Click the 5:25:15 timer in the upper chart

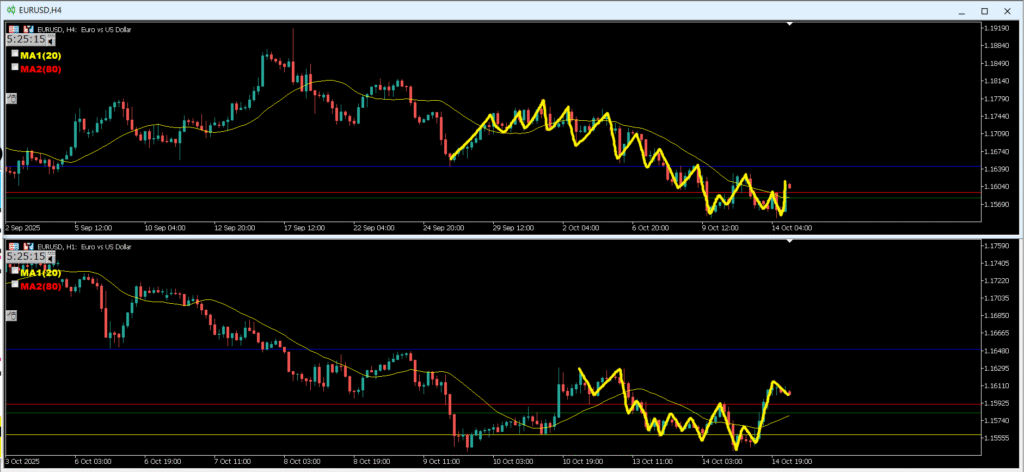tap(26, 41)
